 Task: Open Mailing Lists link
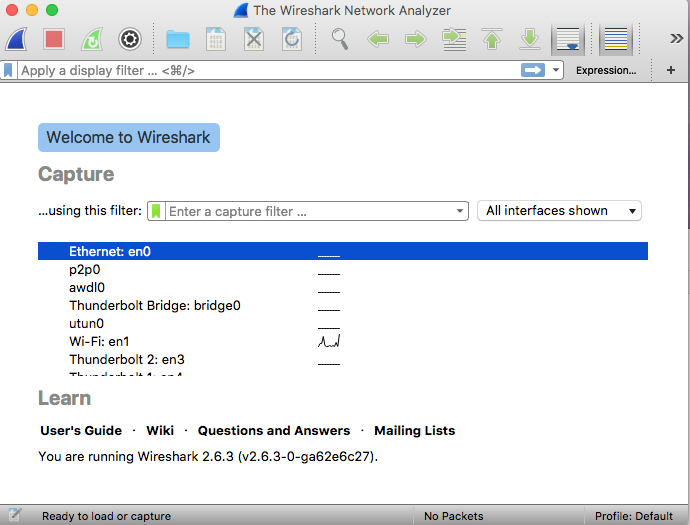415,430
